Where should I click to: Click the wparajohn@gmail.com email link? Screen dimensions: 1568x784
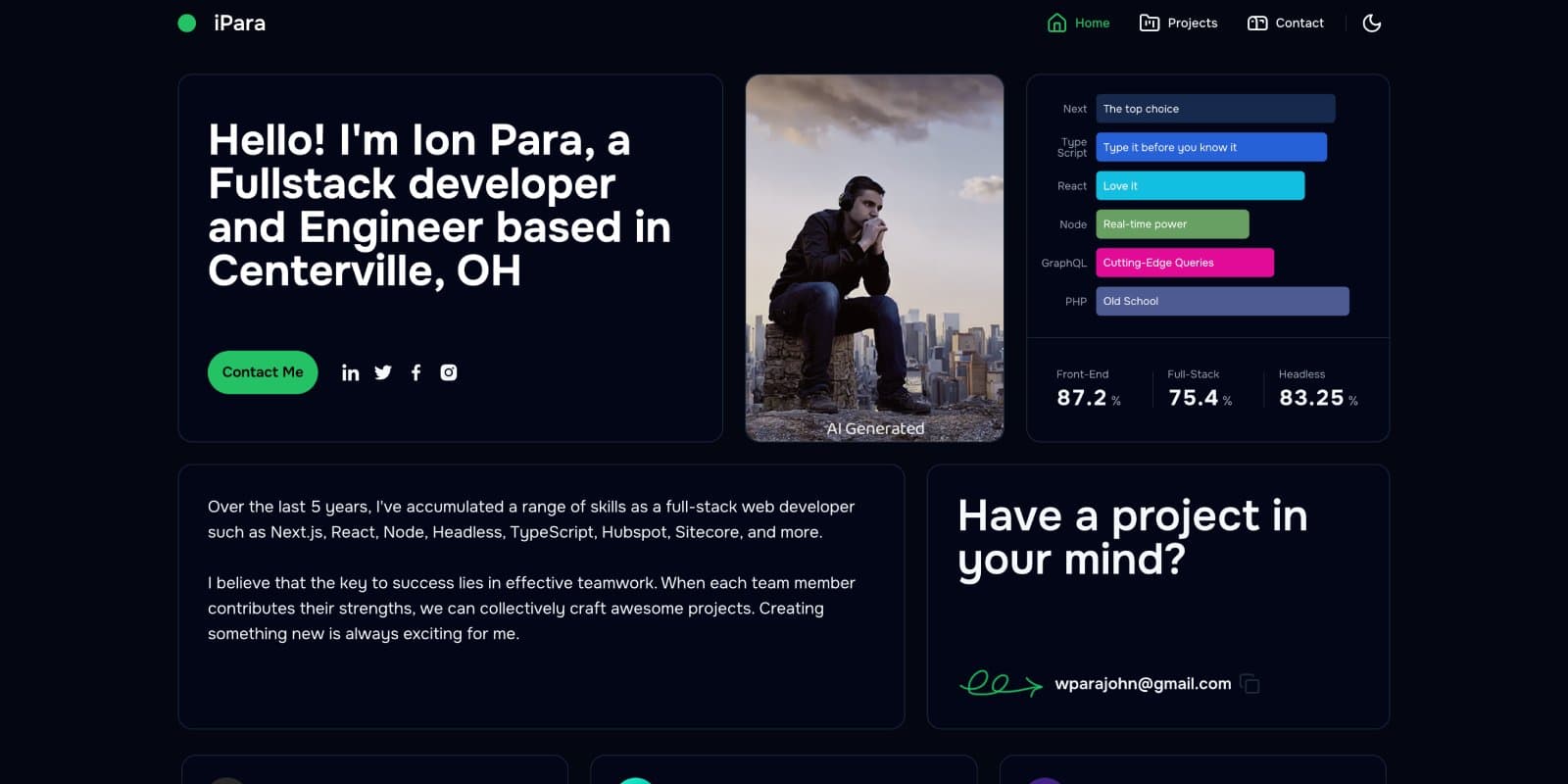pos(1143,684)
